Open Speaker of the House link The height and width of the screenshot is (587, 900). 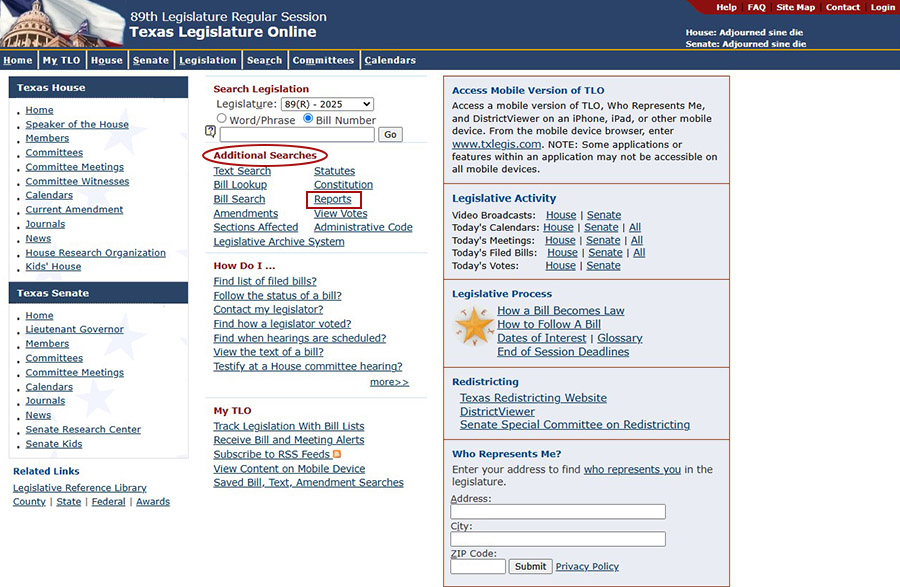tap(77, 125)
